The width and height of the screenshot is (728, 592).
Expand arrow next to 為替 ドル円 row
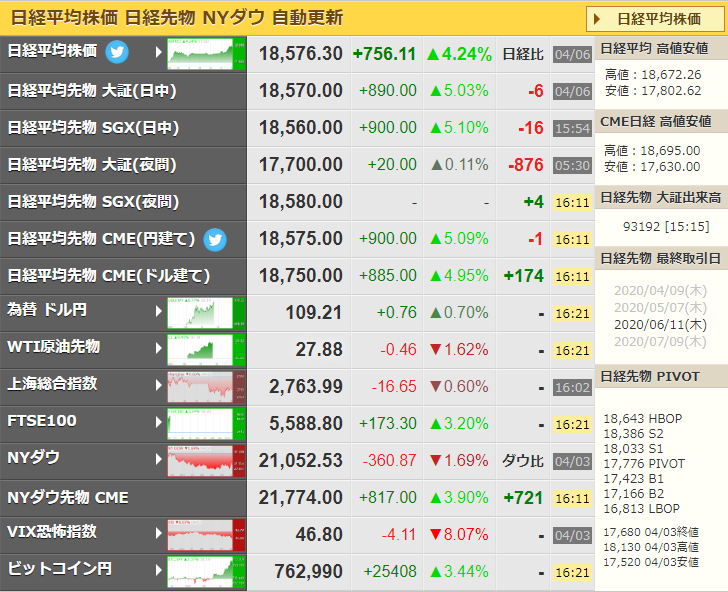(159, 311)
